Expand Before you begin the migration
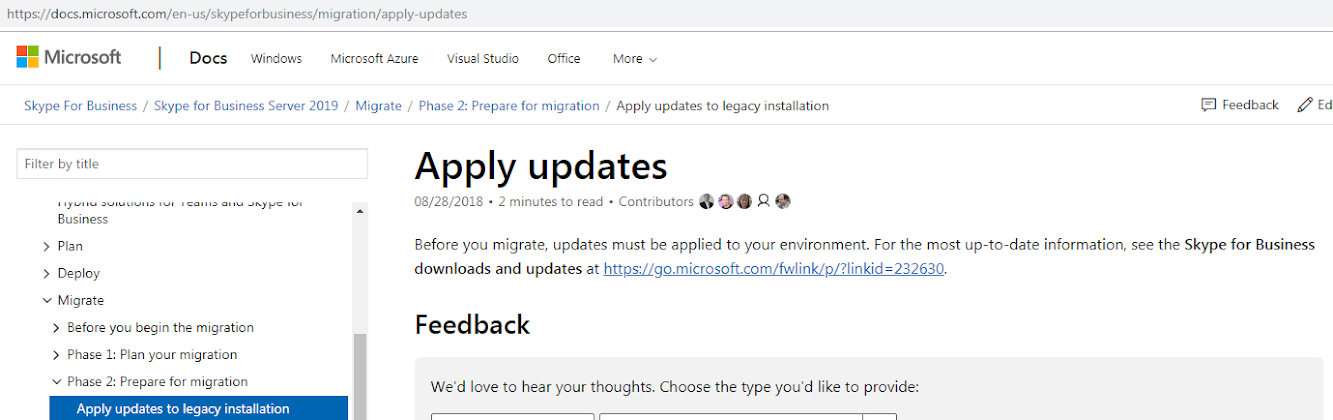Screen dimensions: 1333x420 [x=57, y=327]
